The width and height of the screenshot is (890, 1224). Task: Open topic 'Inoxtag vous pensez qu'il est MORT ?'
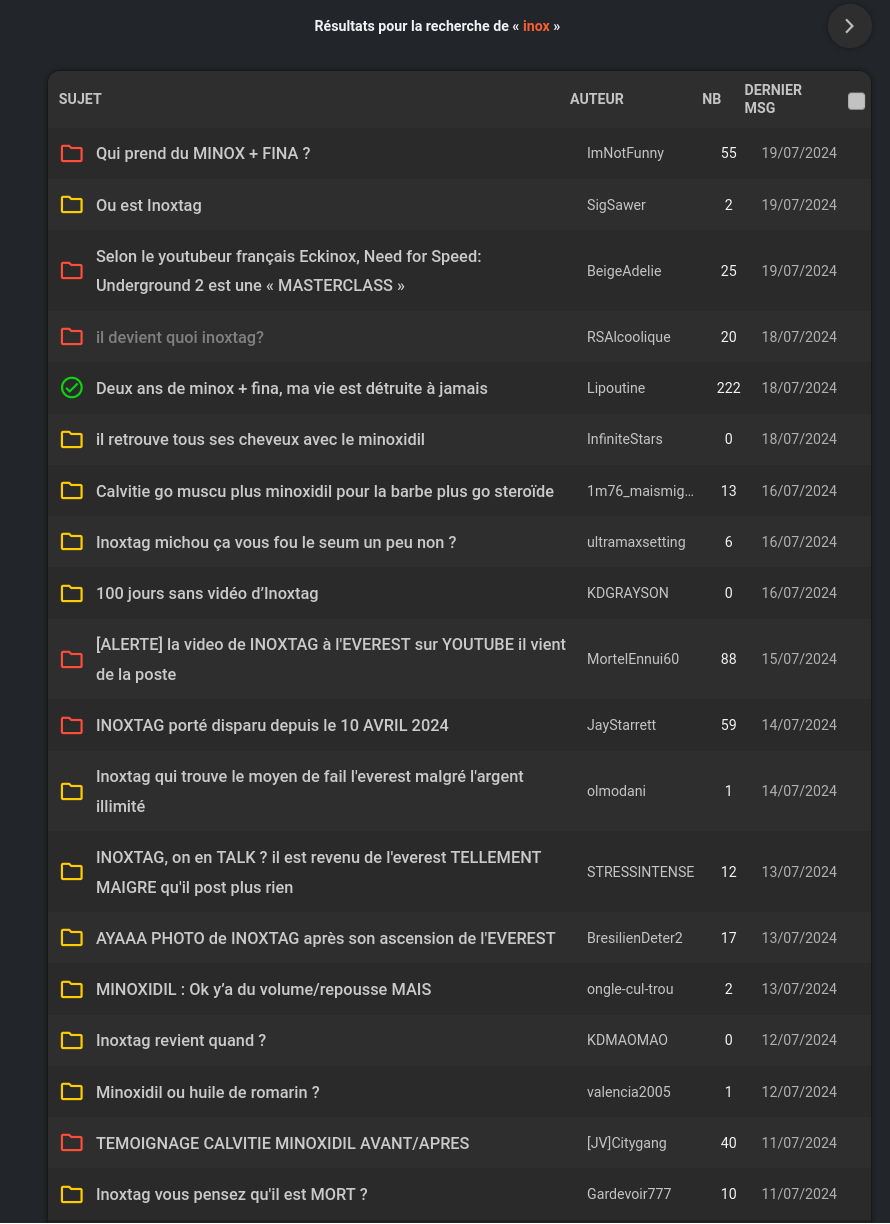pos(232,1194)
